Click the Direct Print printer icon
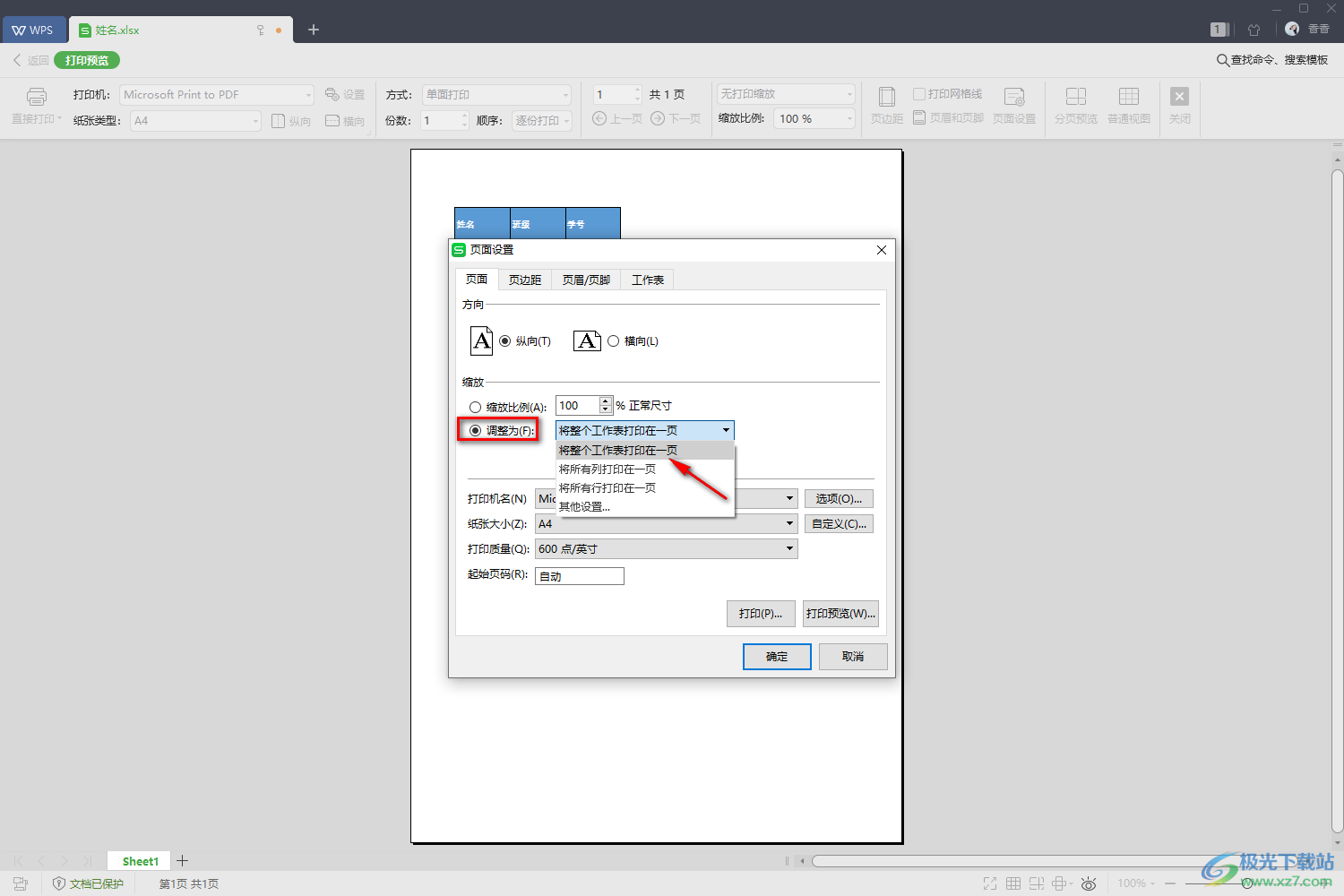Screen dimensions: 1344x896 click(37, 96)
